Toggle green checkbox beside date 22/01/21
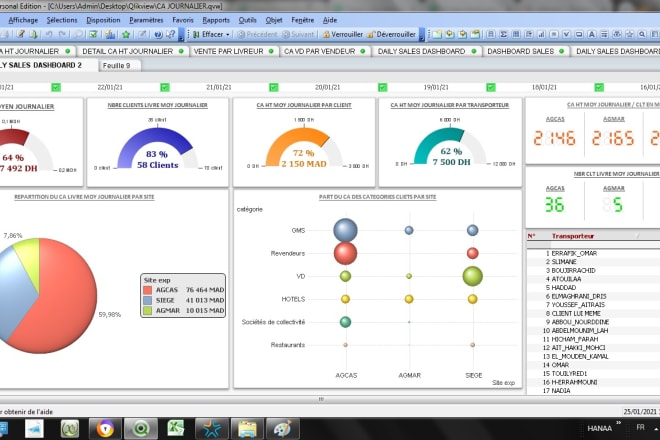Image resolution: width=660 pixels, height=440 pixels. click(165, 87)
